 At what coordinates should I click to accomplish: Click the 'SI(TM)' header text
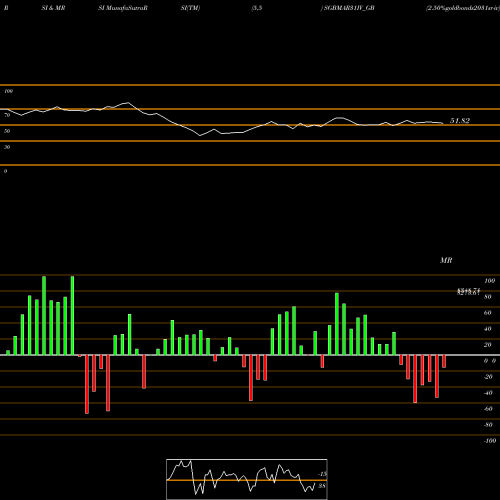[190, 8]
